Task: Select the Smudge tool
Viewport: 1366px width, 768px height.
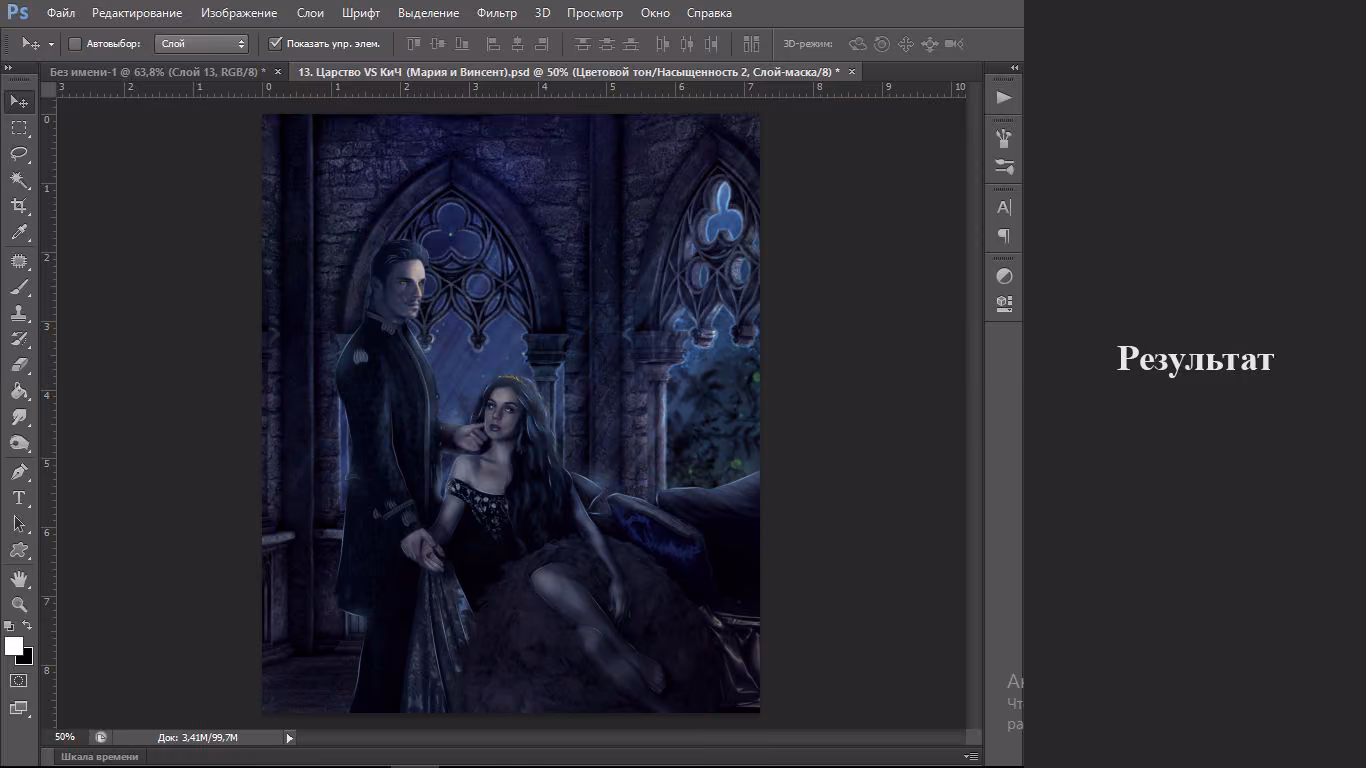Action: (x=19, y=417)
